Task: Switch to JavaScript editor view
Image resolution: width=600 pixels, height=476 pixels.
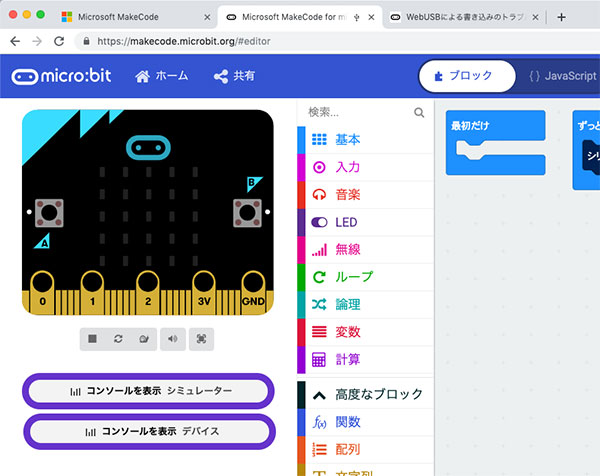Action: (x=560, y=76)
